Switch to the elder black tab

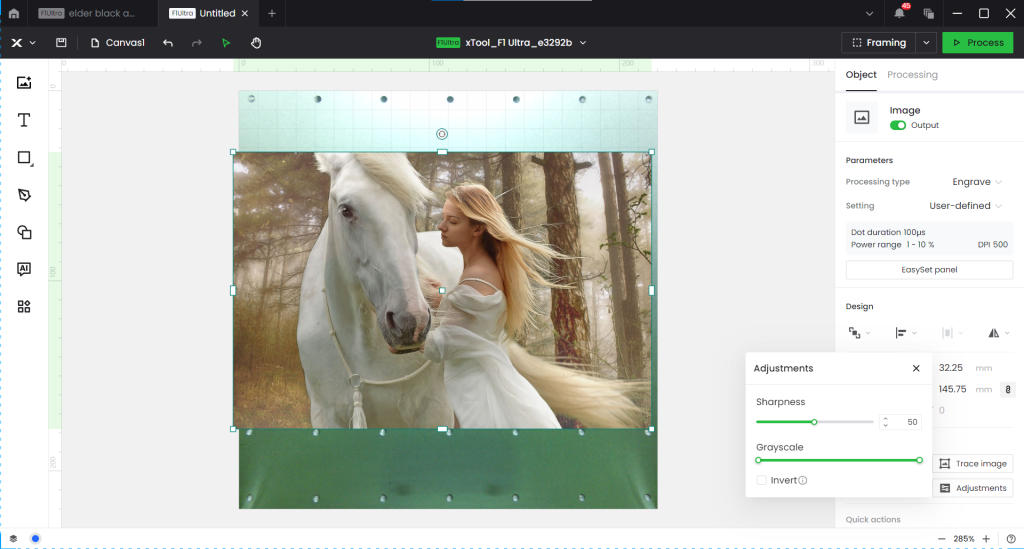click(x=91, y=13)
